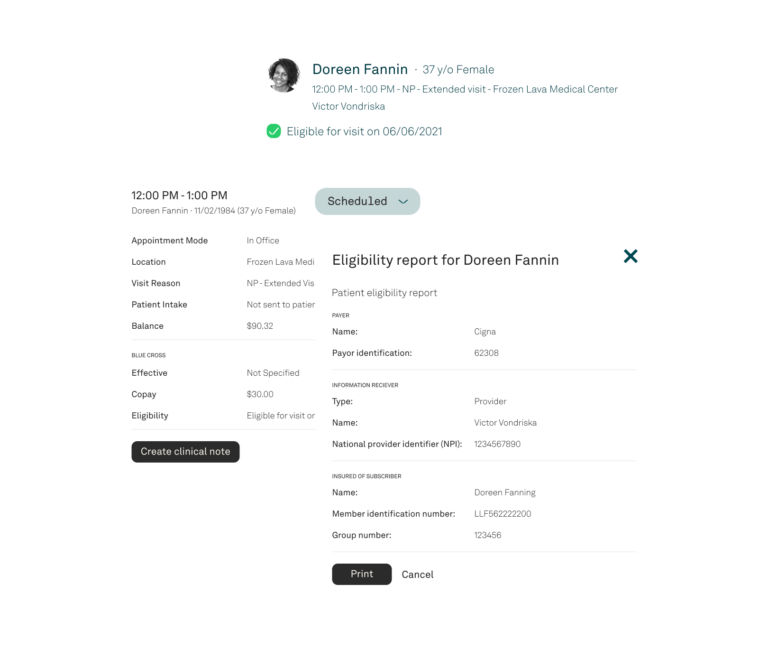Click the Frozen Lava Medi location value

(281, 262)
